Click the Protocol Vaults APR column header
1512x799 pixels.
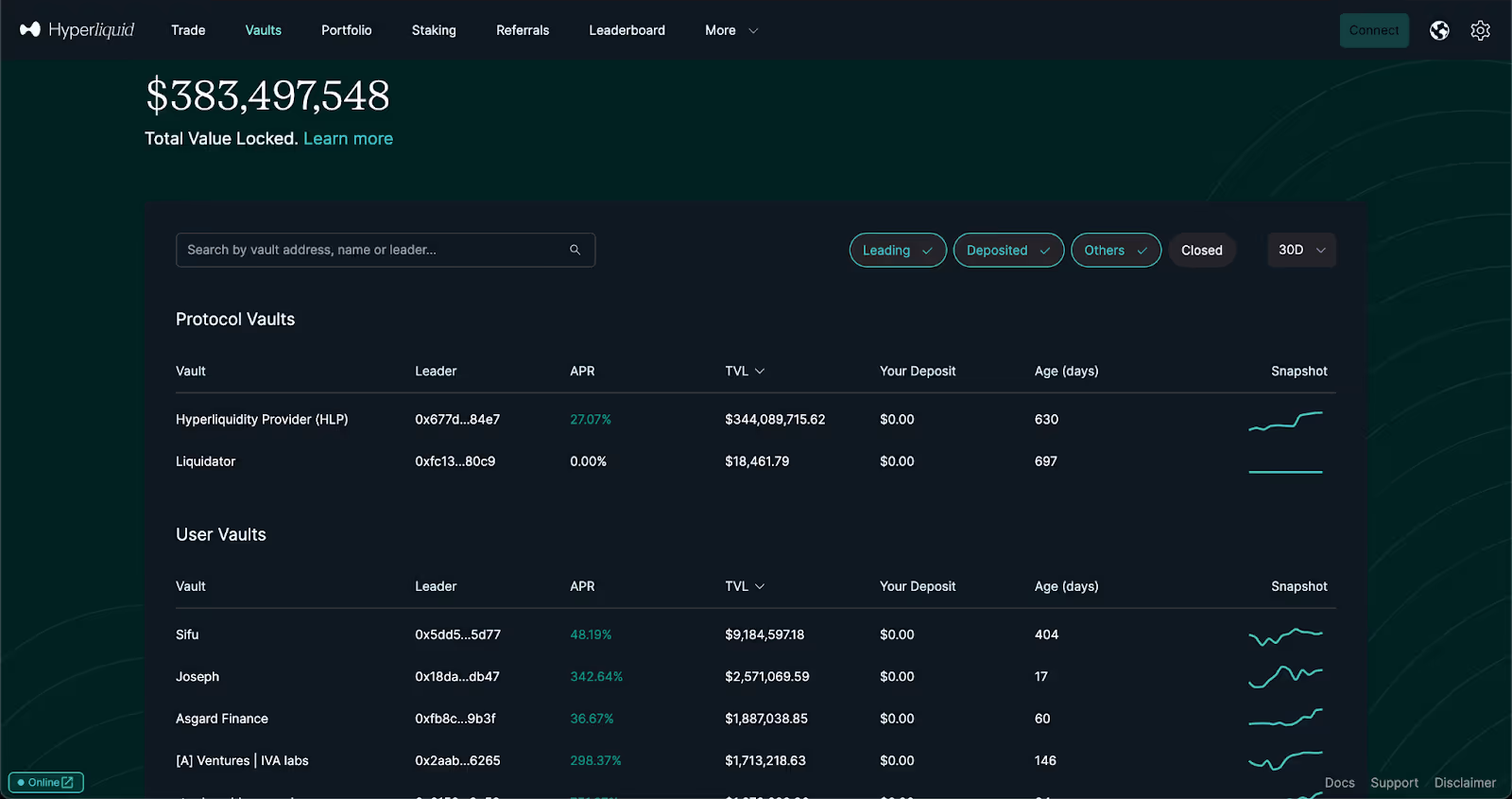pos(582,371)
